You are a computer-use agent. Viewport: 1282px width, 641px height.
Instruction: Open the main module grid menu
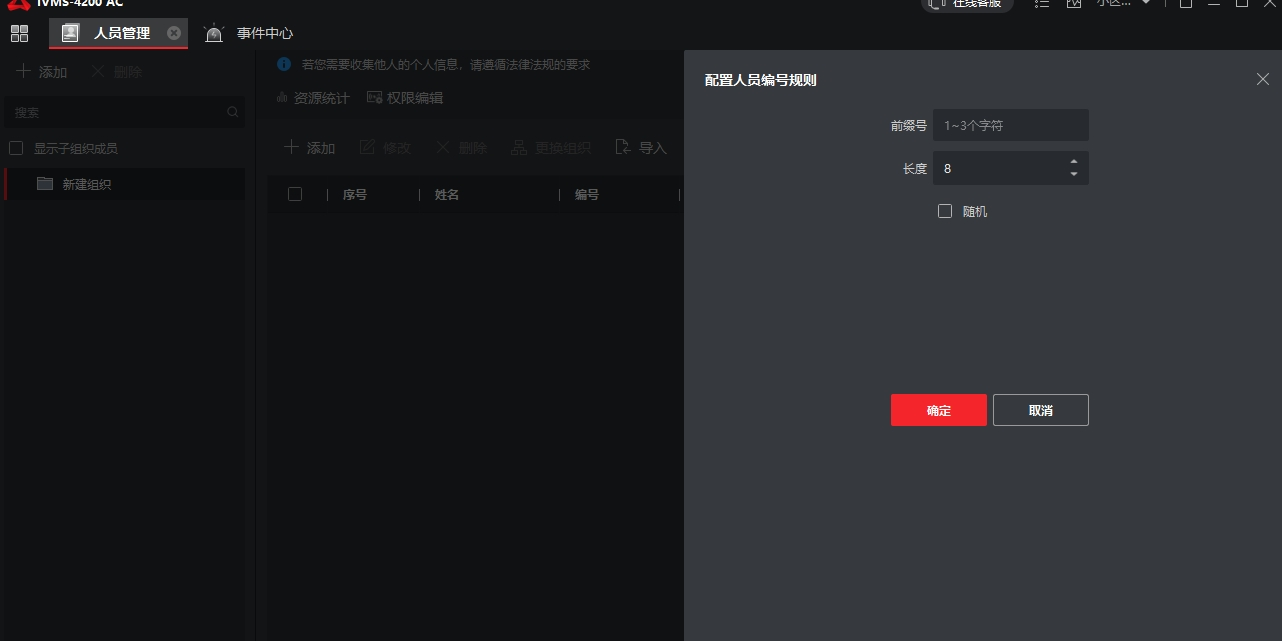pyautogui.click(x=19, y=34)
